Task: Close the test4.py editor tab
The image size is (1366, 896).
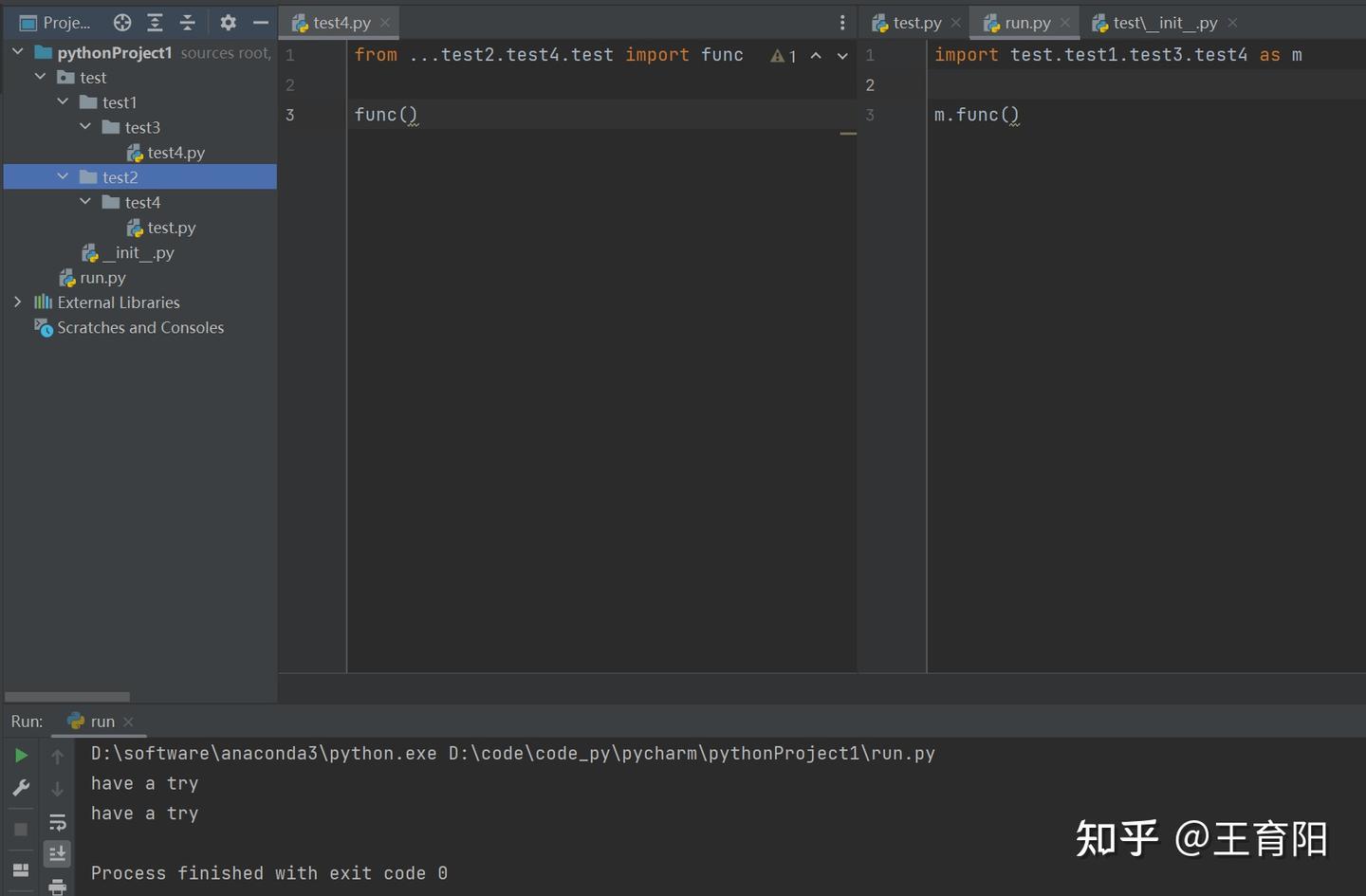Action: coord(385,23)
